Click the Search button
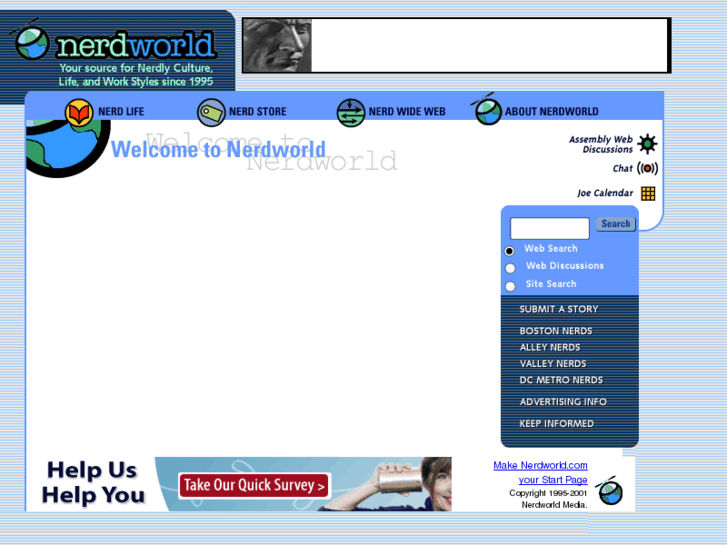The height and width of the screenshot is (545, 727). pos(616,224)
